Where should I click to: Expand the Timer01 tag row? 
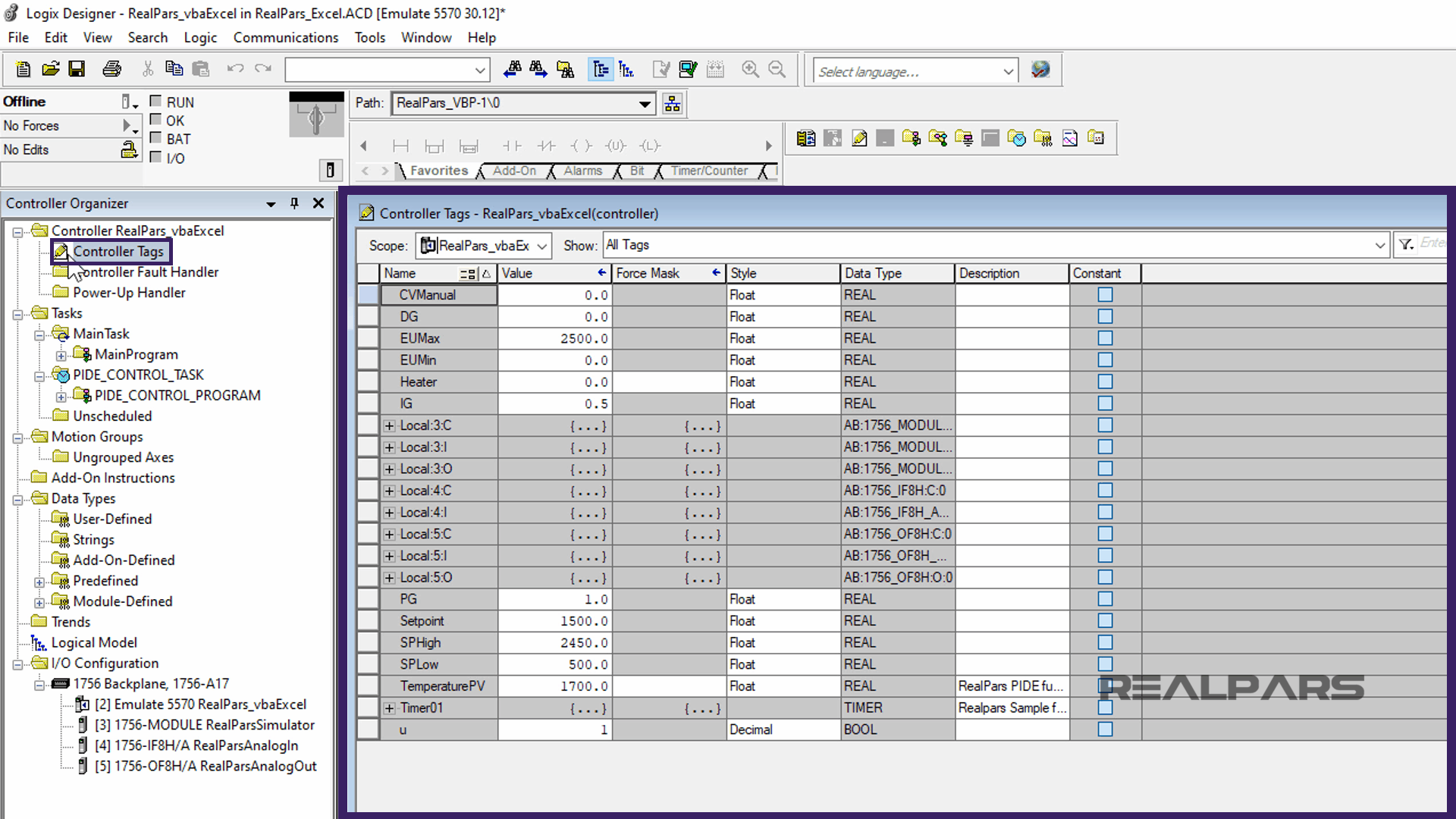(x=390, y=708)
